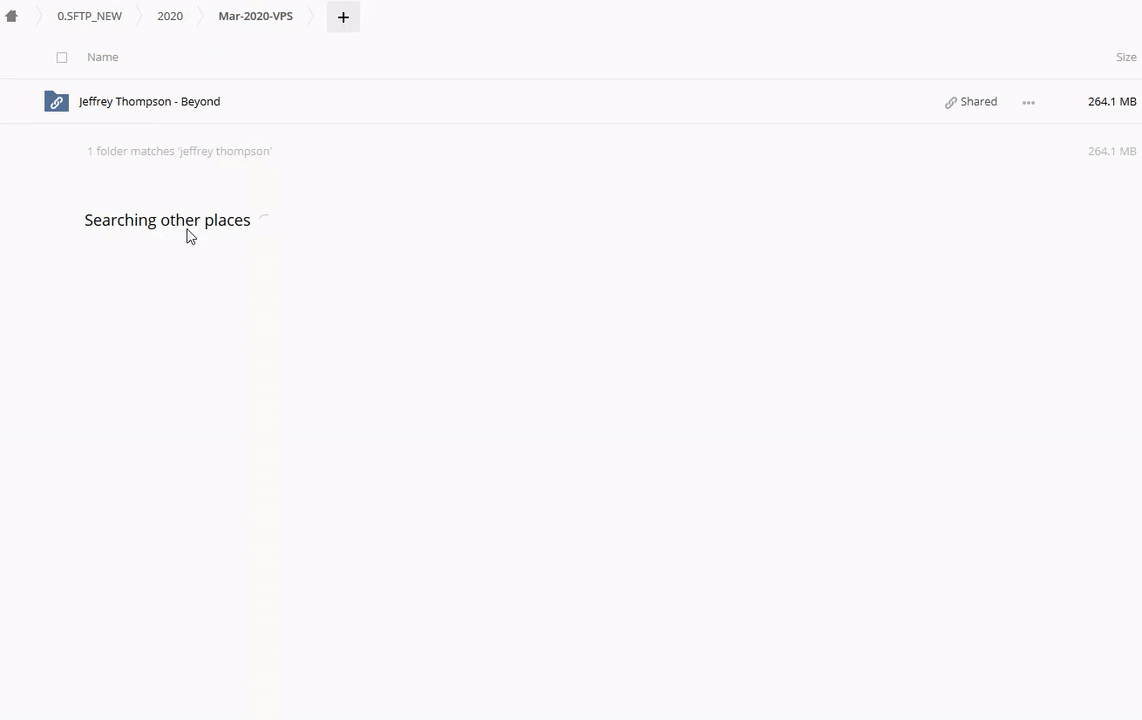Click the chevron after Mar-2020-VPS breadcrumb
This screenshot has width=1142, height=720.
[x=310, y=16]
